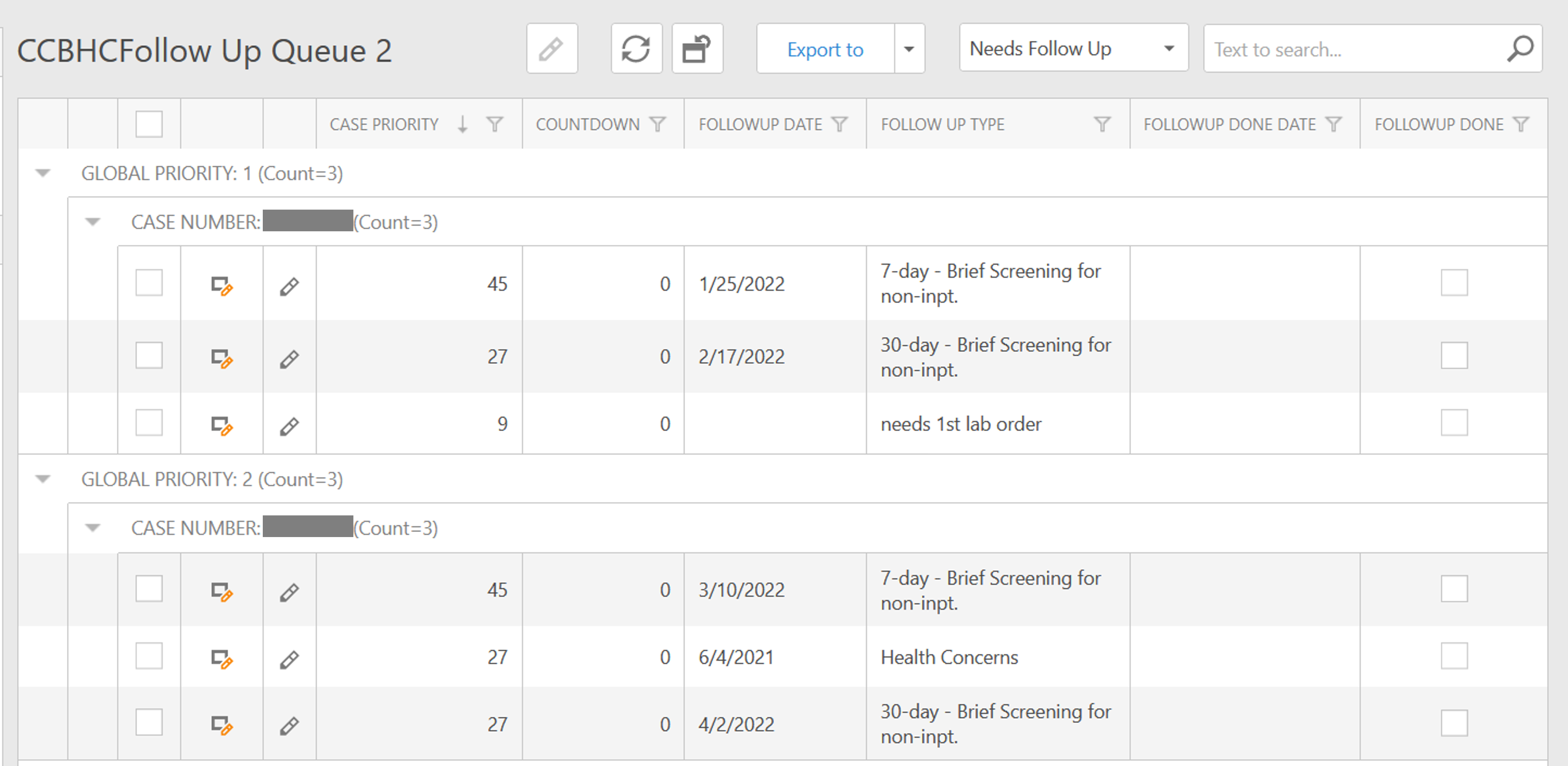Open the Case Priority column filter

[495, 124]
